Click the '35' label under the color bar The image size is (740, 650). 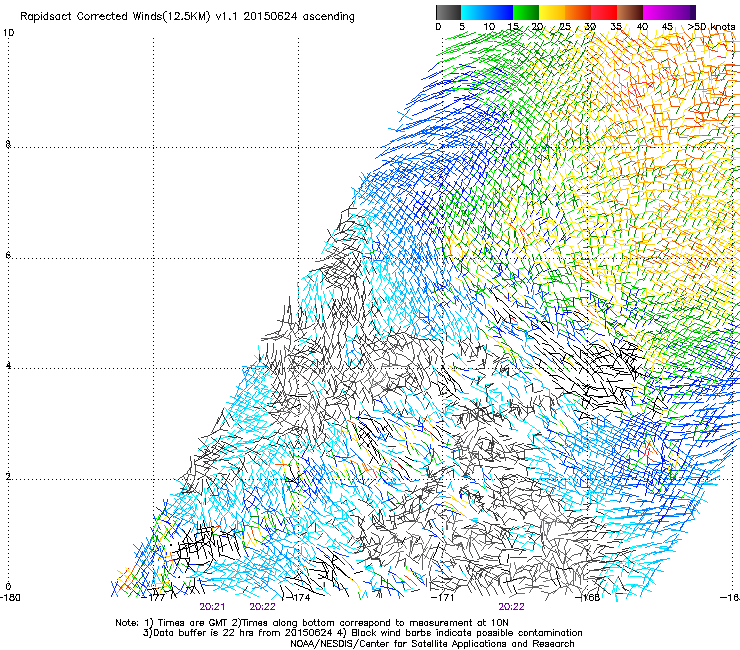point(616,27)
